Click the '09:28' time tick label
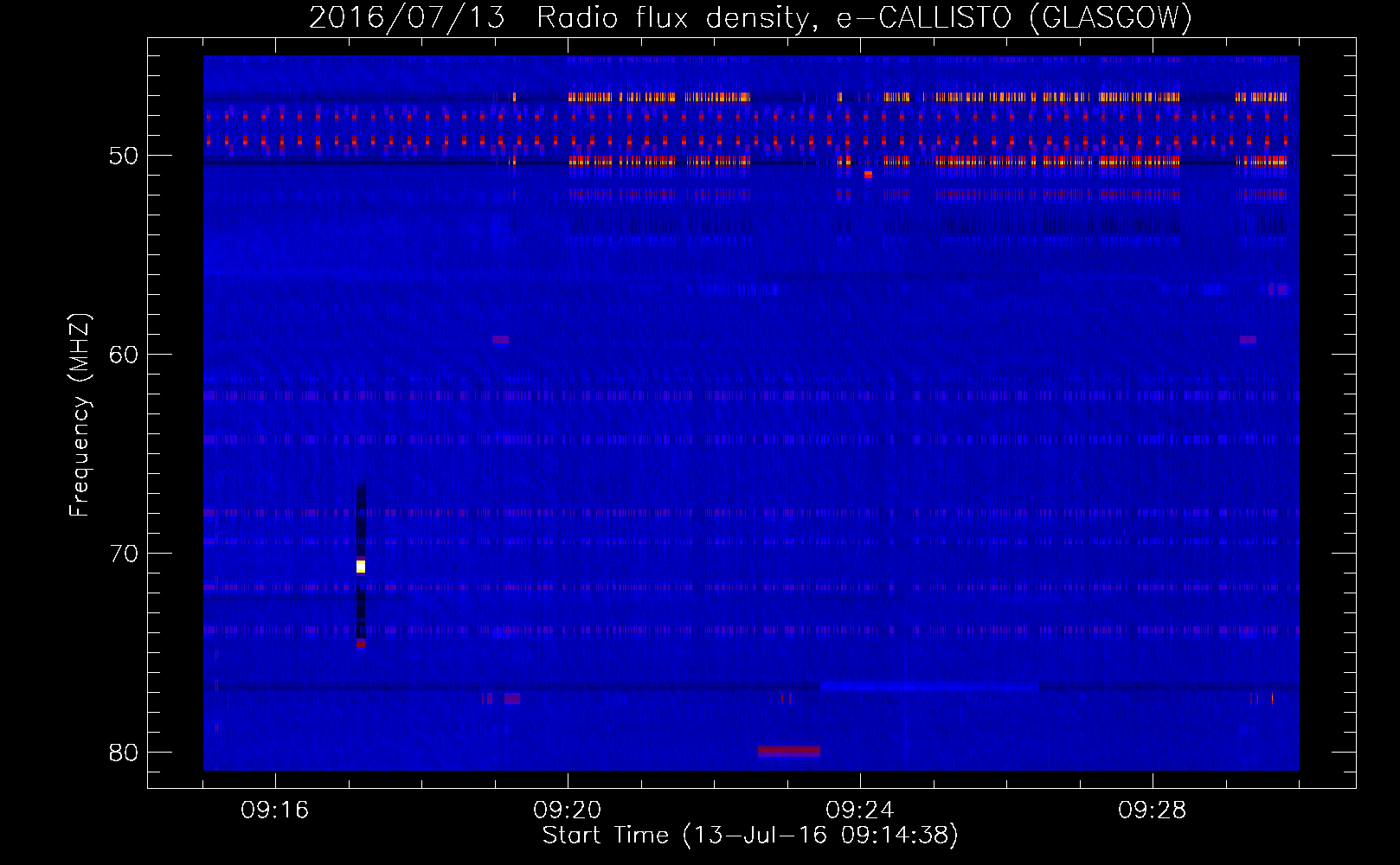The height and width of the screenshot is (865, 1400). click(x=1153, y=811)
